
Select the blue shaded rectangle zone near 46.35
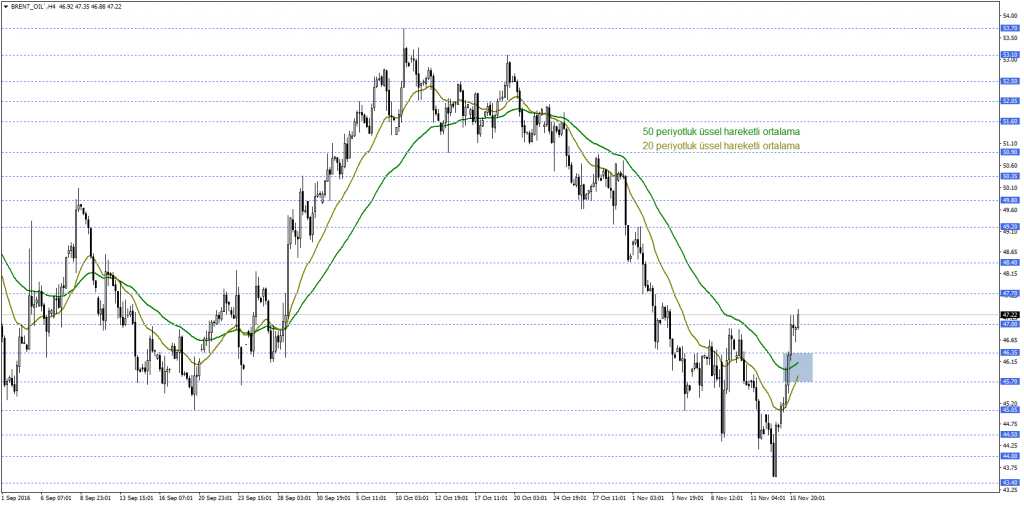tap(797, 367)
